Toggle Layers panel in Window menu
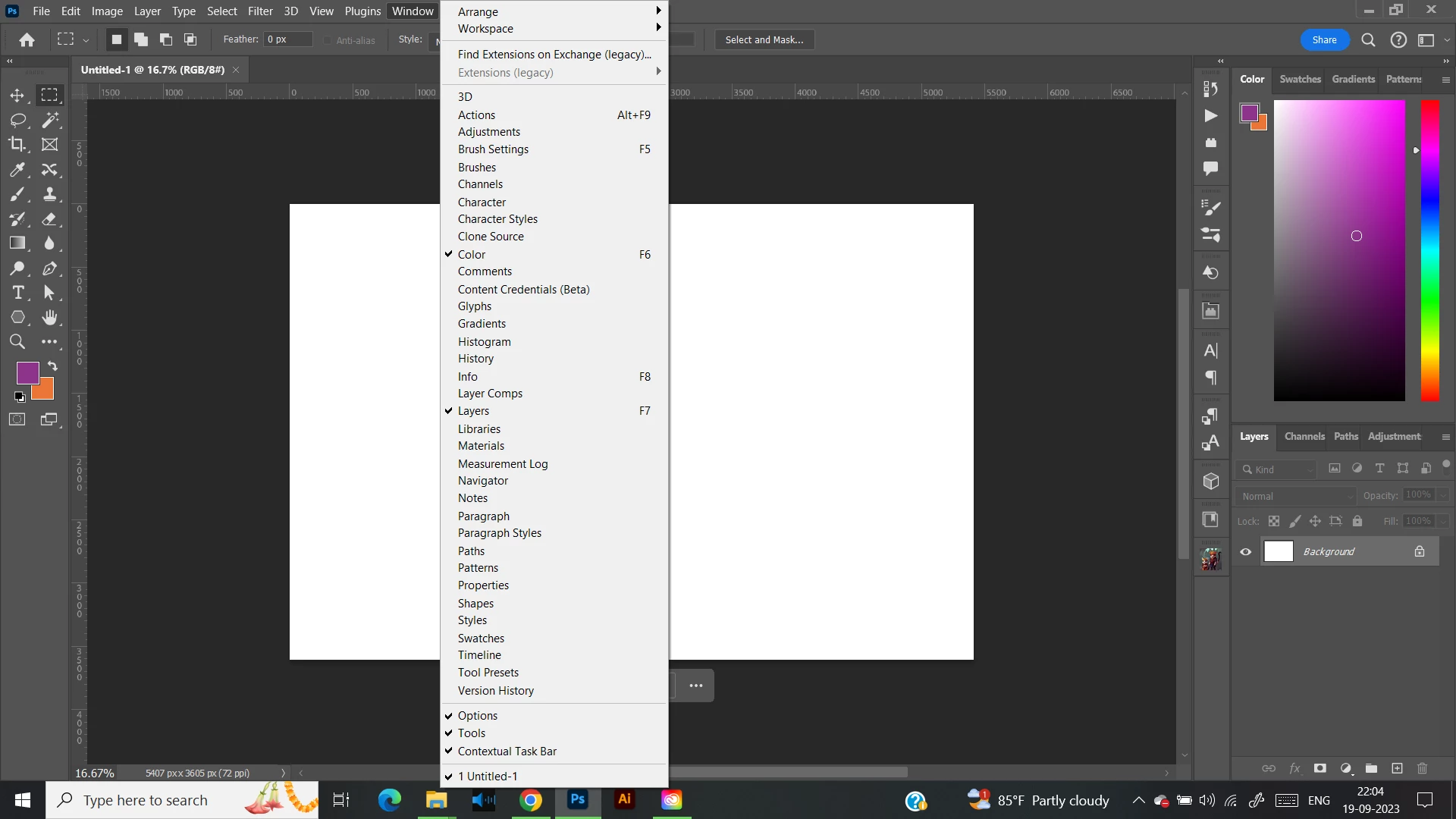This screenshot has width=1456, height=819. coord(473,411)
